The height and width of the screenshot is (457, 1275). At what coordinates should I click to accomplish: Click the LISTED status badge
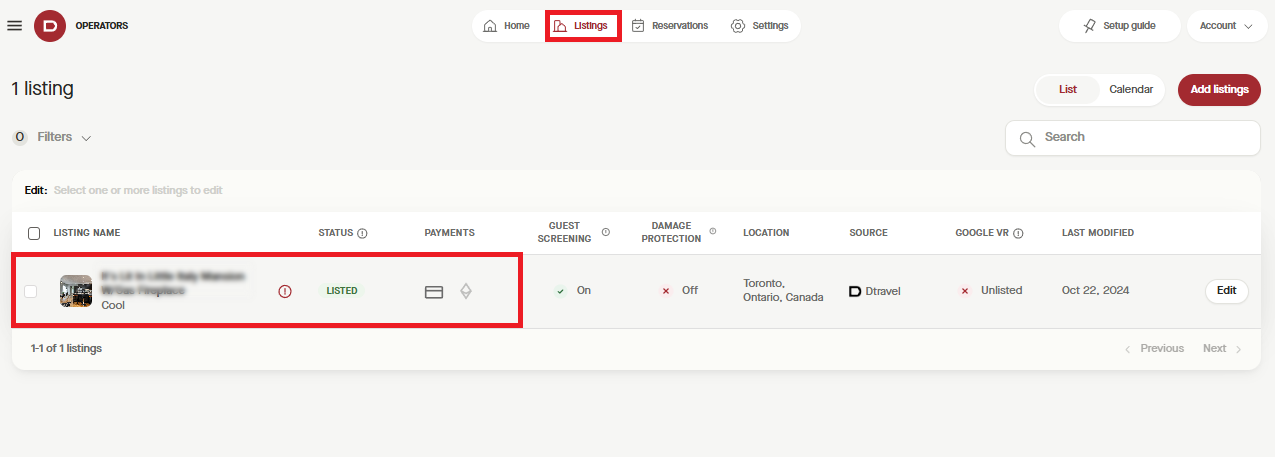[x=342, y=291]
